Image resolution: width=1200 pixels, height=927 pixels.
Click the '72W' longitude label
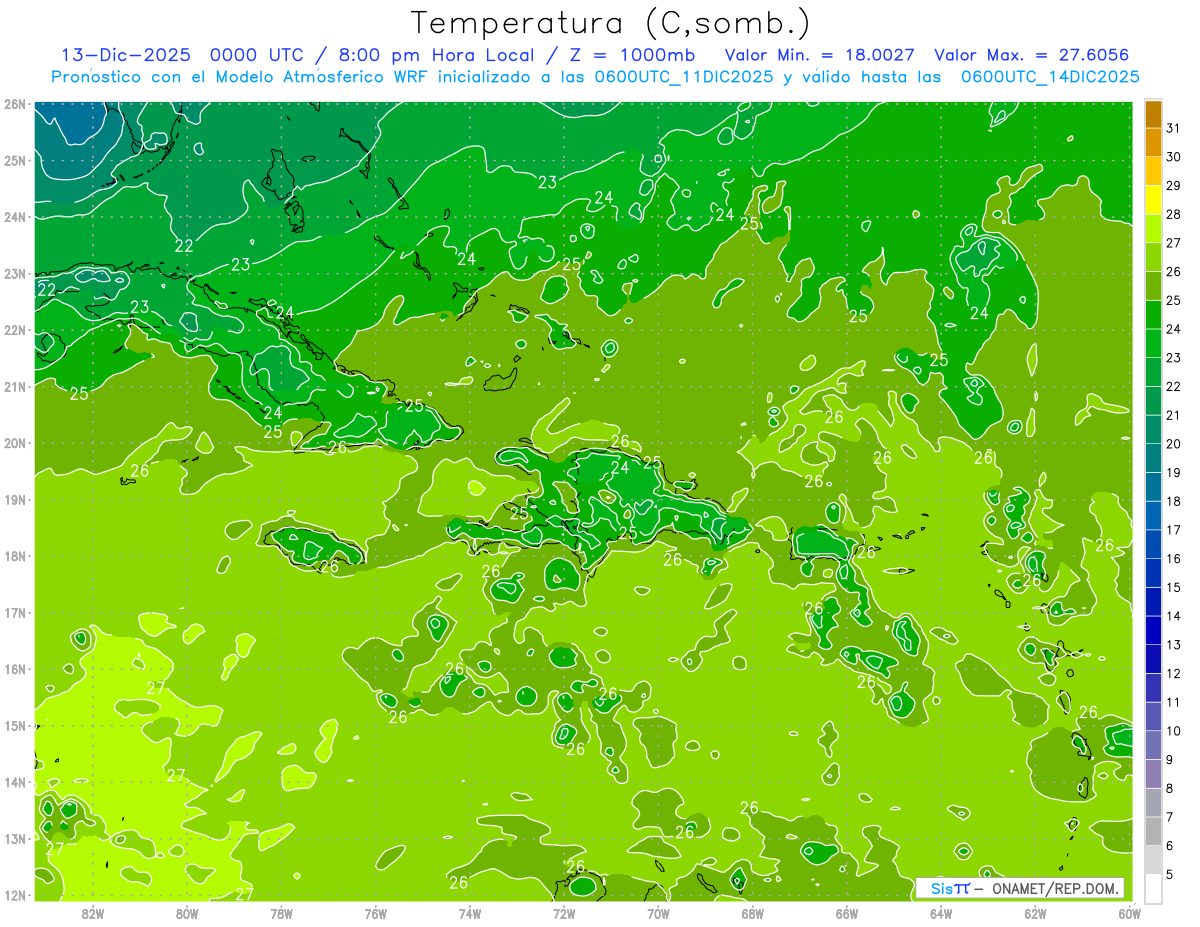tap(564, 913)
